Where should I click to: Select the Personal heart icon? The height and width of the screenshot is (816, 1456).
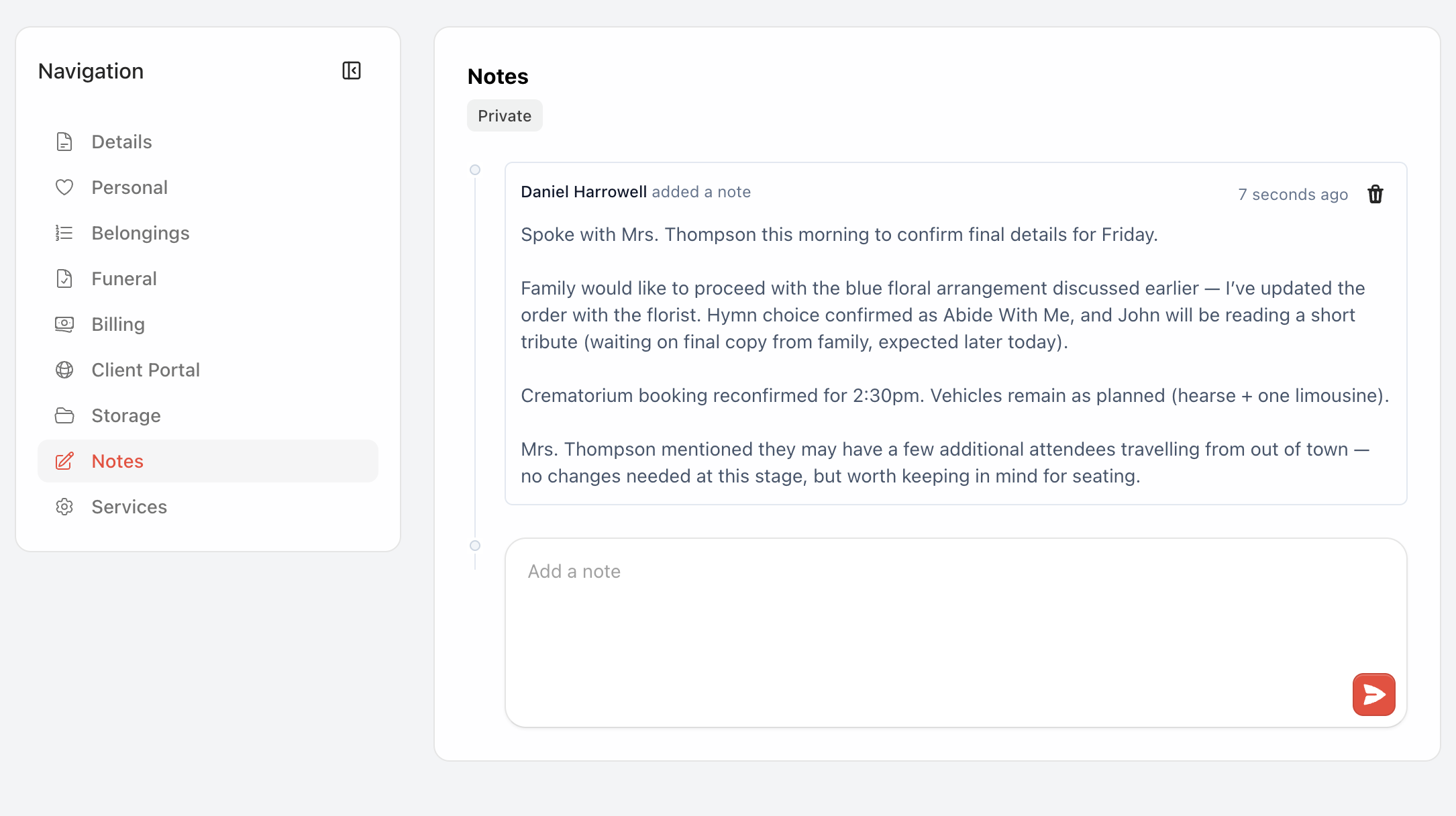pyautogui.click(x=64, y=187)
